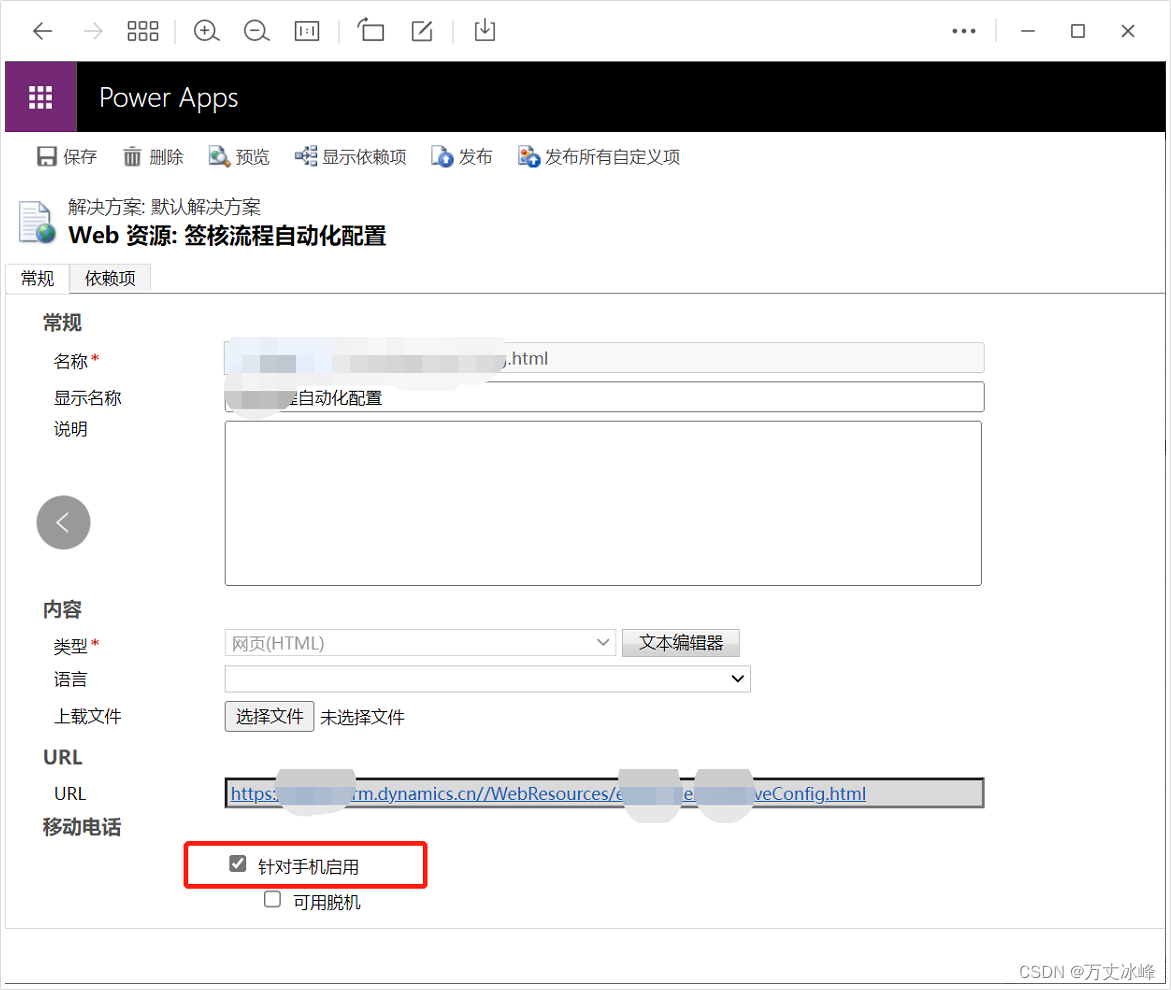Screen dimensions: 1171x990
Task: Open the 文本编辑器 button
Action: [681, 643]
